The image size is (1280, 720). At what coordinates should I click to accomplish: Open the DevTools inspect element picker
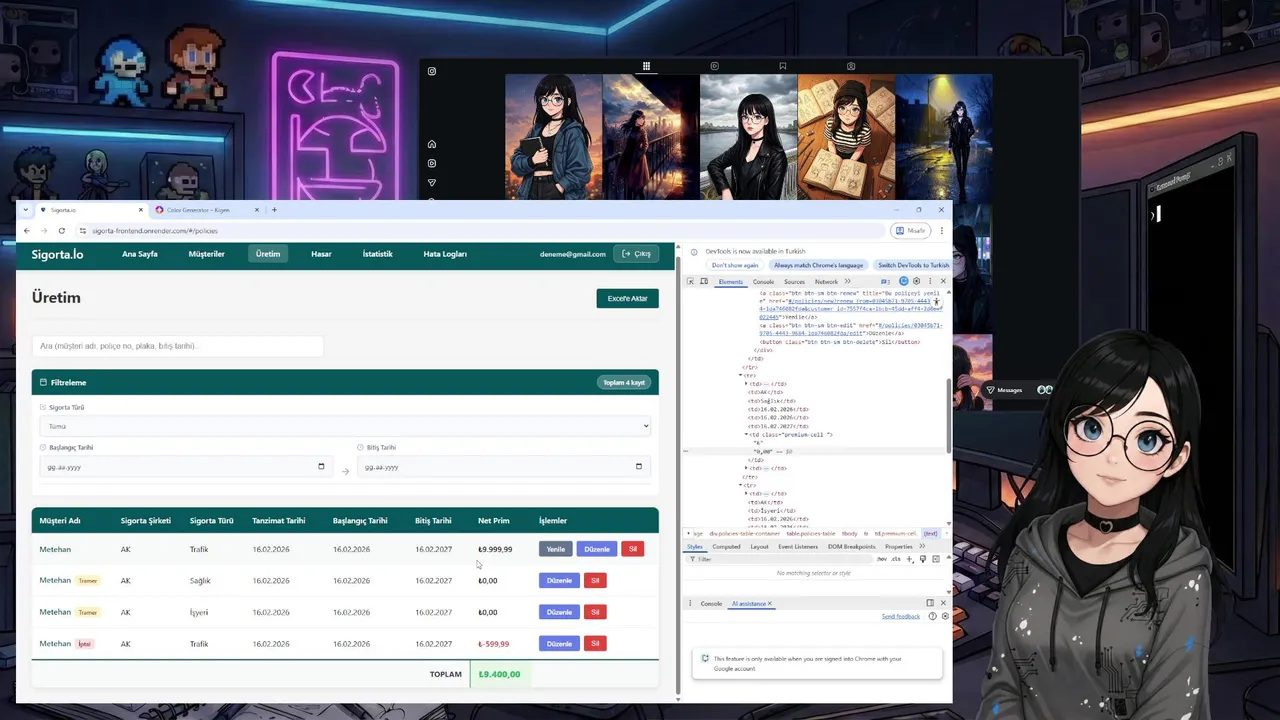(x=690, y=281)
